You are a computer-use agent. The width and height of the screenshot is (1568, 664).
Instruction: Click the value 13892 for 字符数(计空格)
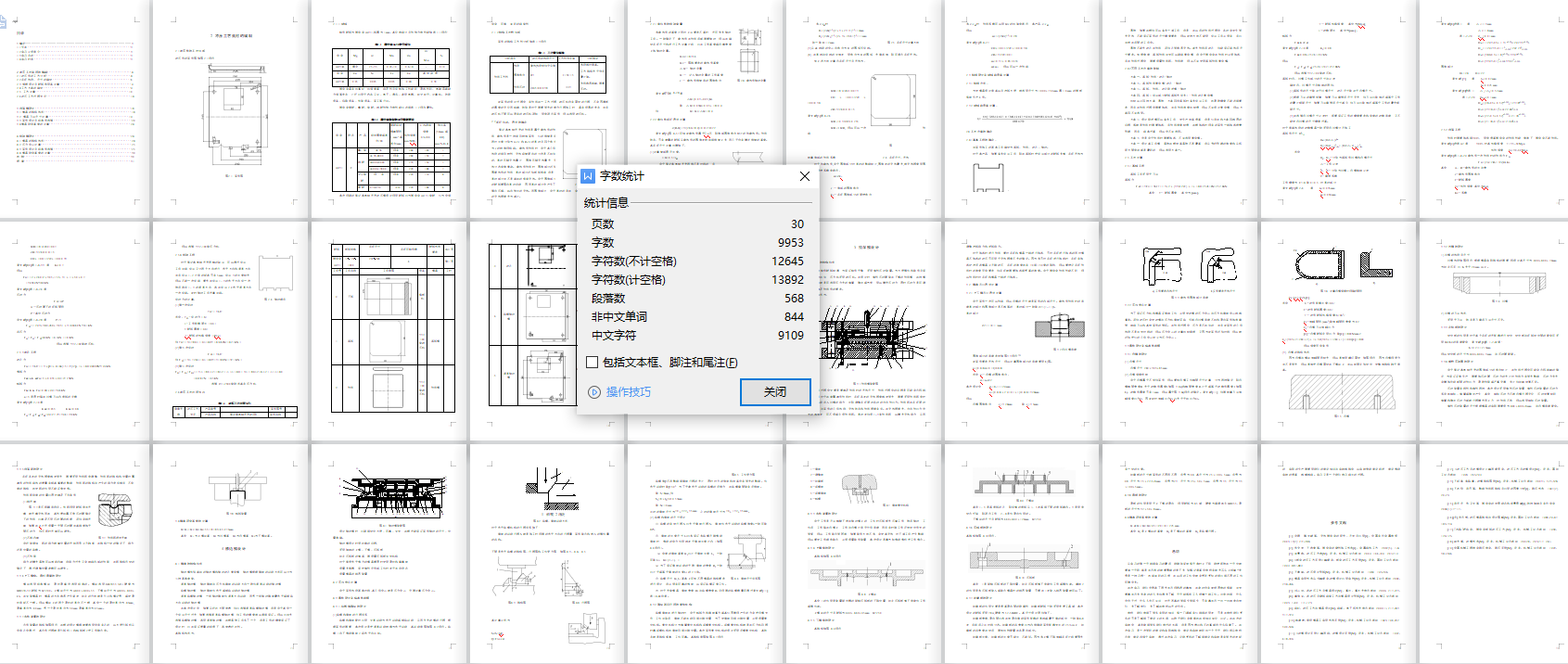(787, 280)
